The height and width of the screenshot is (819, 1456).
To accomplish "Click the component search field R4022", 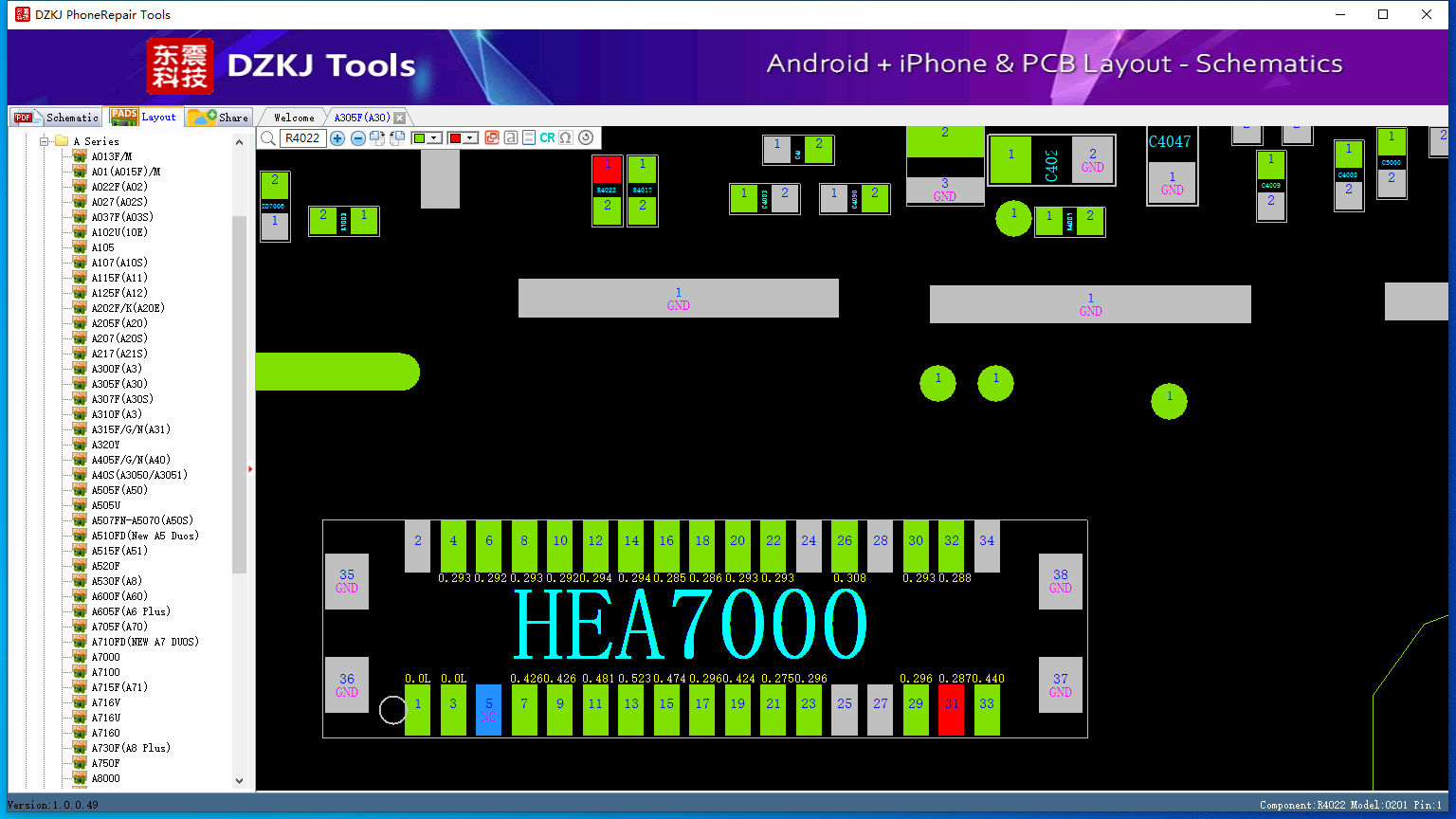I will coord(303,138).
